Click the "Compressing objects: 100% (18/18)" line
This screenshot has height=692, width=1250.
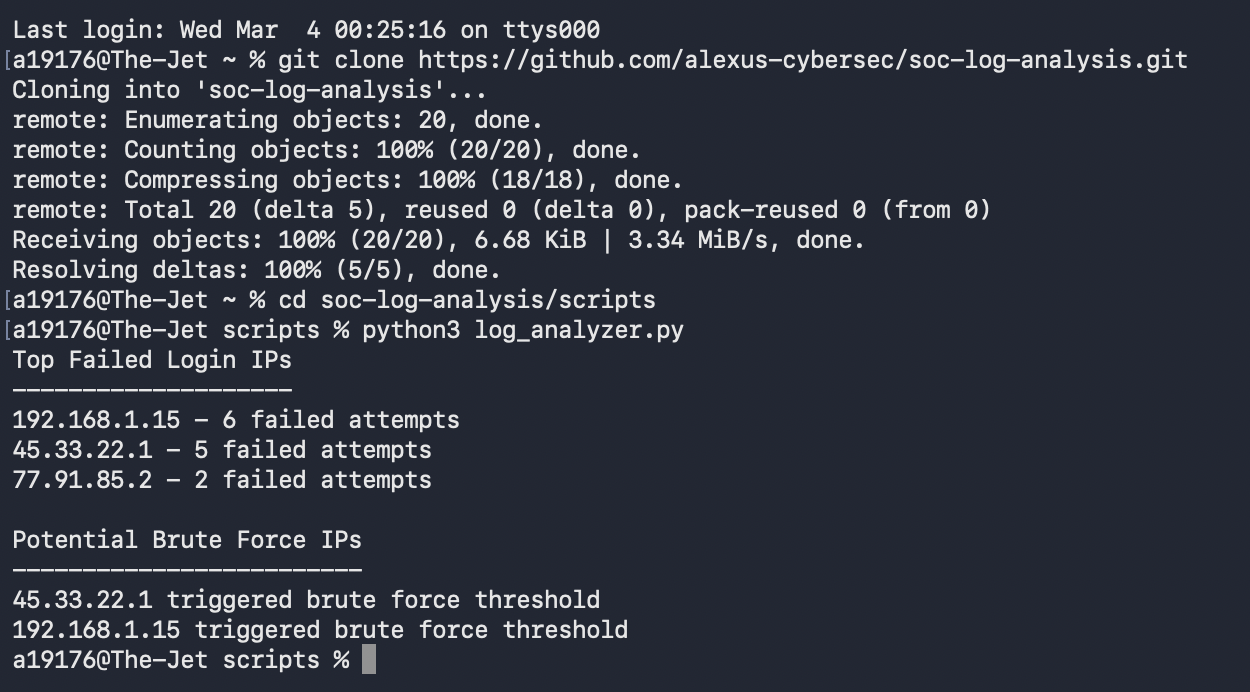coord(347,180)
